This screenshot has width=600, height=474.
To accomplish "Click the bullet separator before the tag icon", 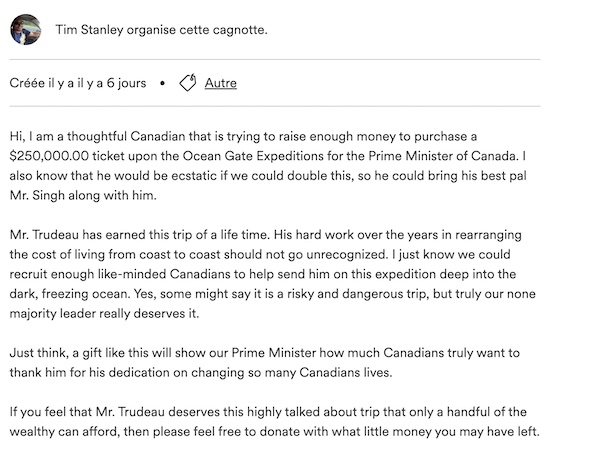I will pos(162,83).
